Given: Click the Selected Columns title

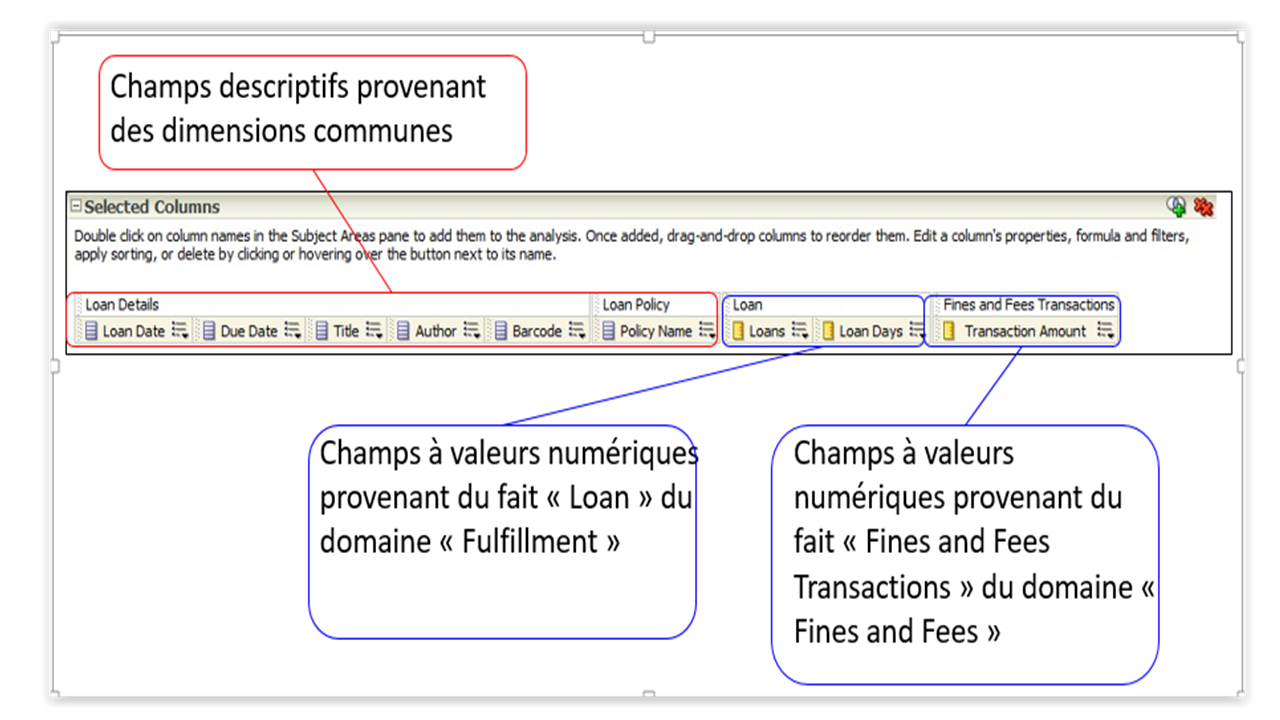Looking at the screenshot, I should (x=152, y=207).
